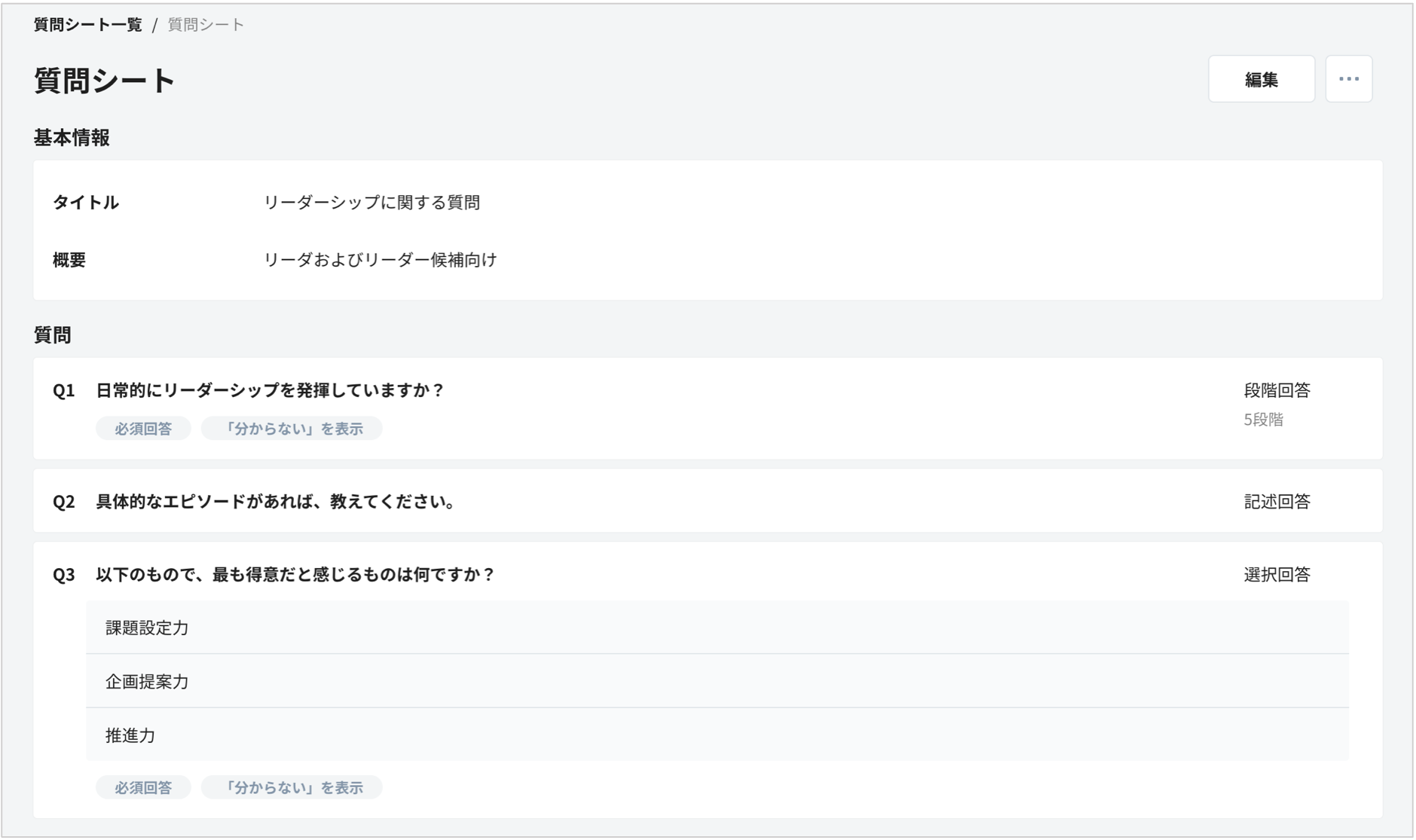Choose the 課題設定力 option row
The height and width of the screenshot is (840, 1416).
(x=147, y=628)
